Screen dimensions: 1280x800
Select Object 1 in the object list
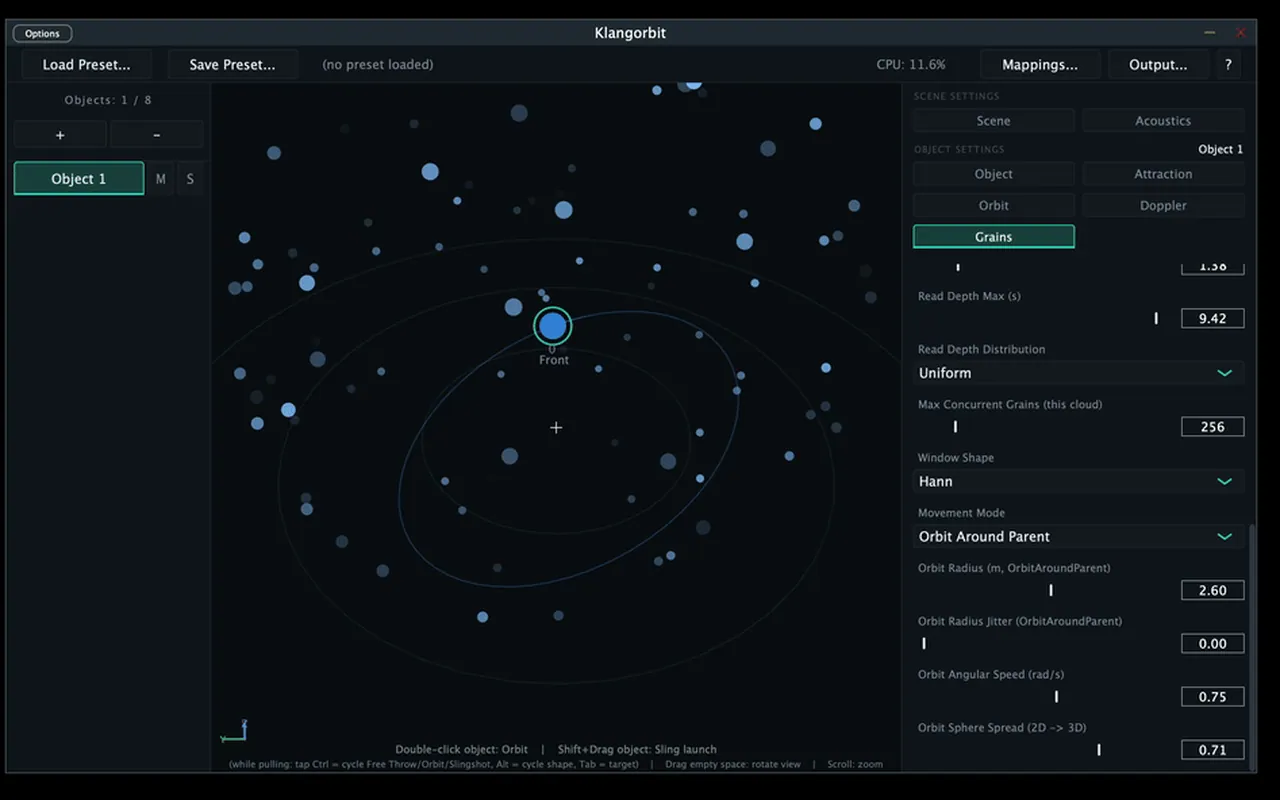click(x=79, y=179)
